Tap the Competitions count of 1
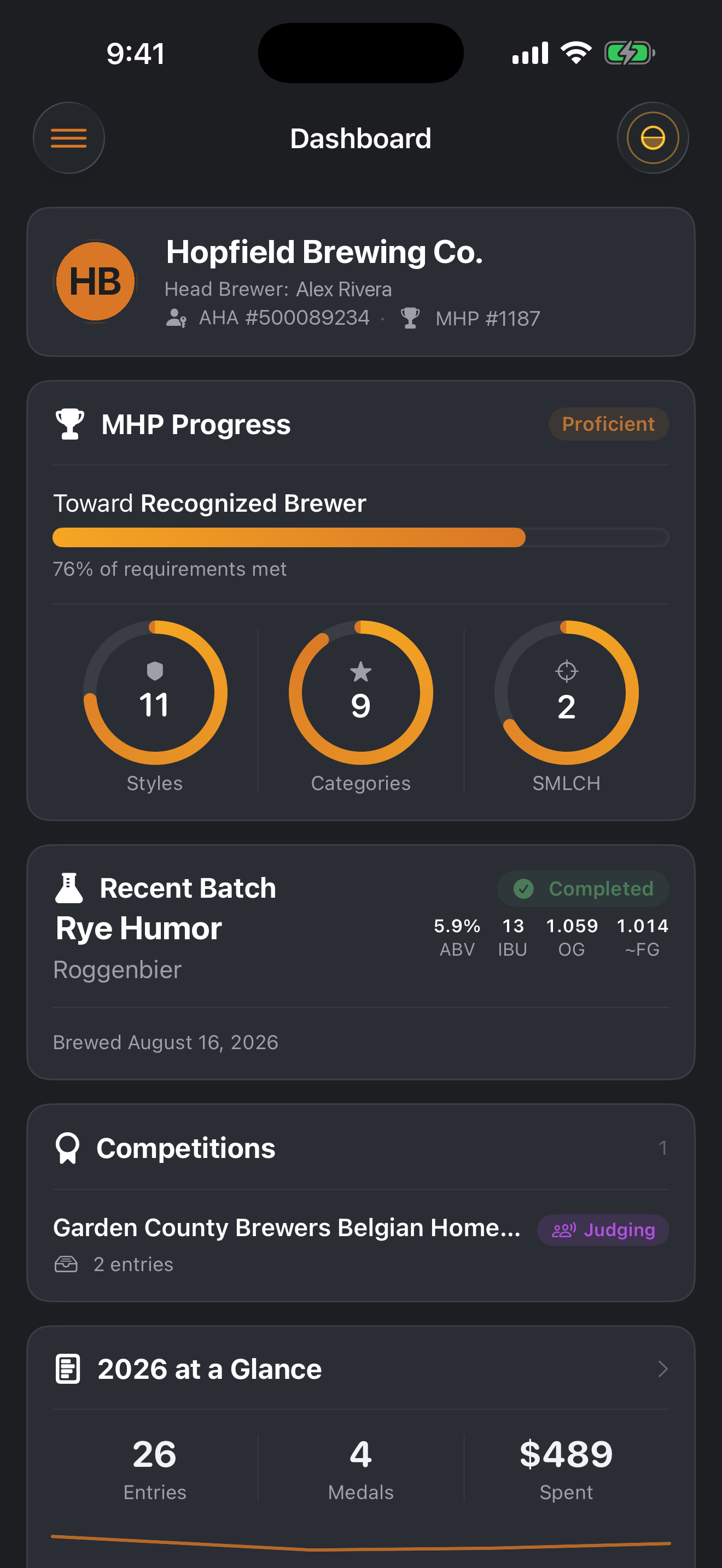 [663, 1148]
